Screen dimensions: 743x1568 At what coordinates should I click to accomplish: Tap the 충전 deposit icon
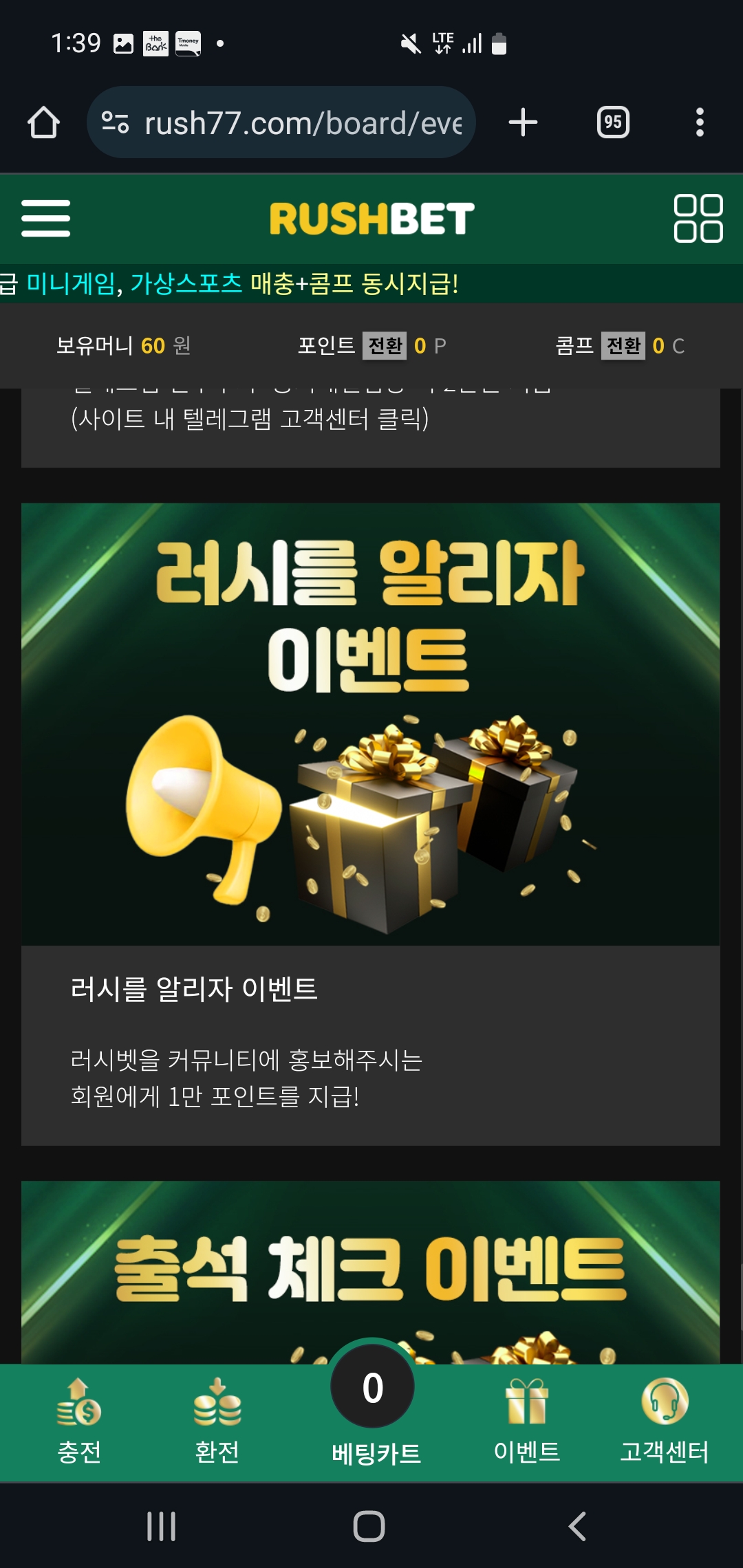point(79,1421)
